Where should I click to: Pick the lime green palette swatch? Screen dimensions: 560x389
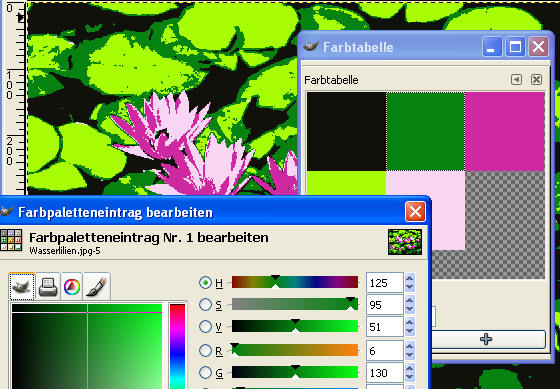click(346, 183)
